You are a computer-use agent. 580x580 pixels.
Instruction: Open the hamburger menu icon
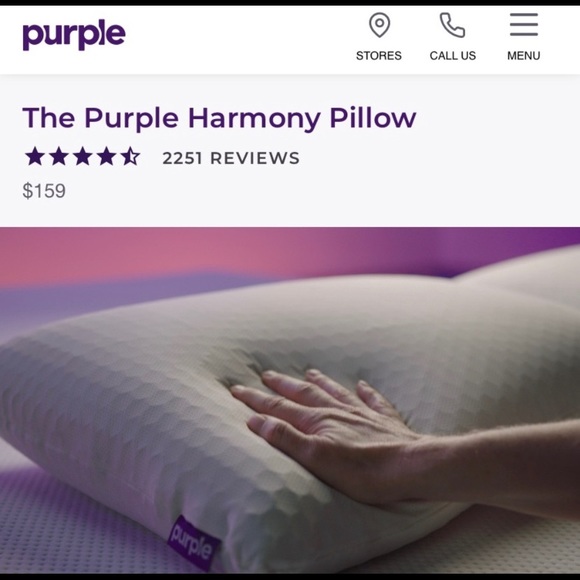pyautogui.click(x=524, y=24)
